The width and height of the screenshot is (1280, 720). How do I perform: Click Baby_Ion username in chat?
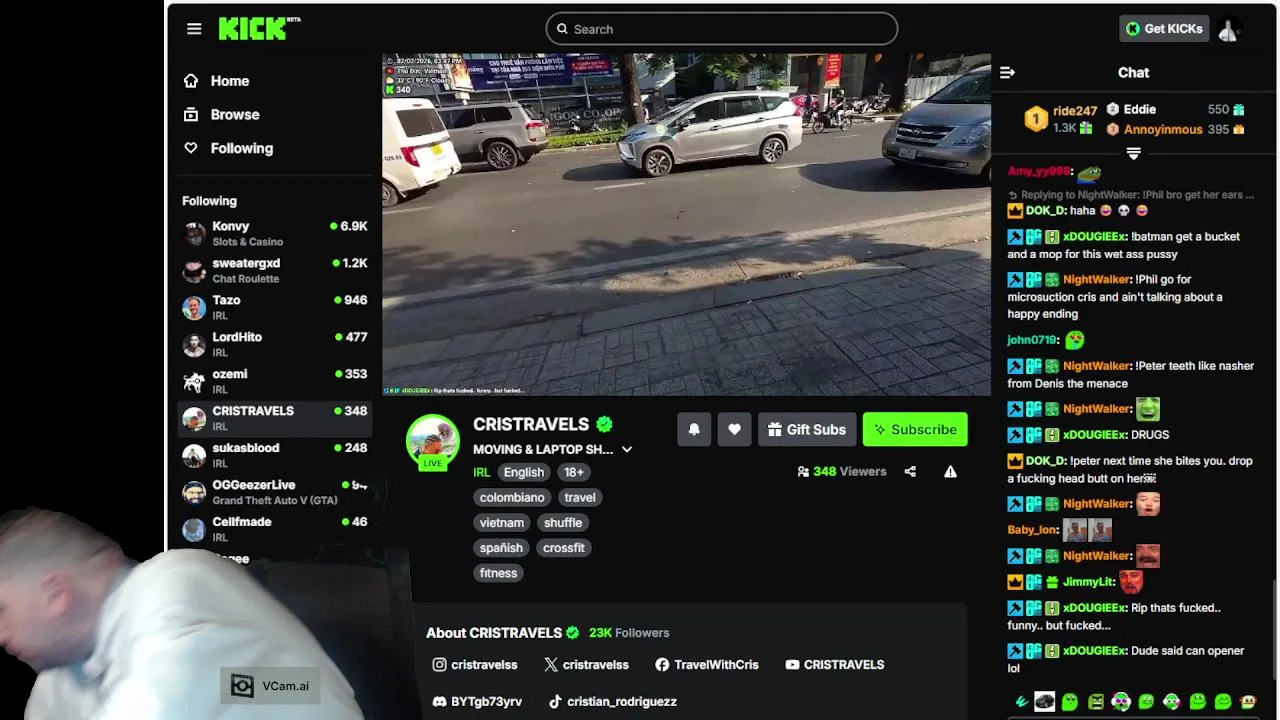1032,530
